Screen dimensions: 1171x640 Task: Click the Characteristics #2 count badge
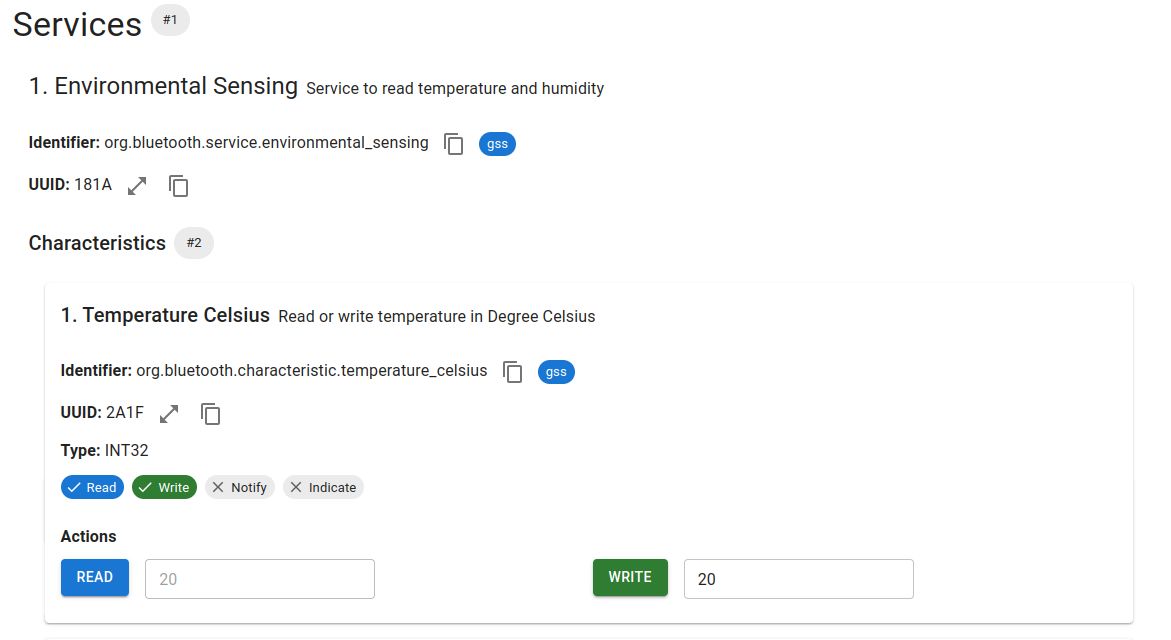click(x=194, y=243)
